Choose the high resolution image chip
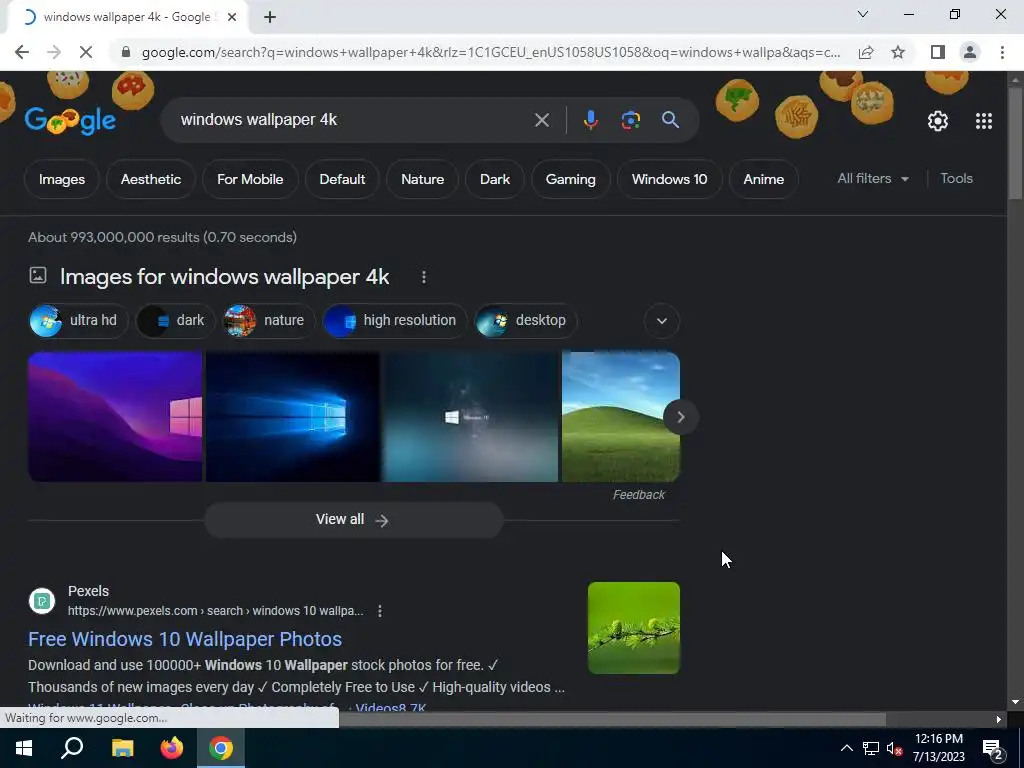The width and height of the screenshot is (1024, 768). [x=394, y=321]
